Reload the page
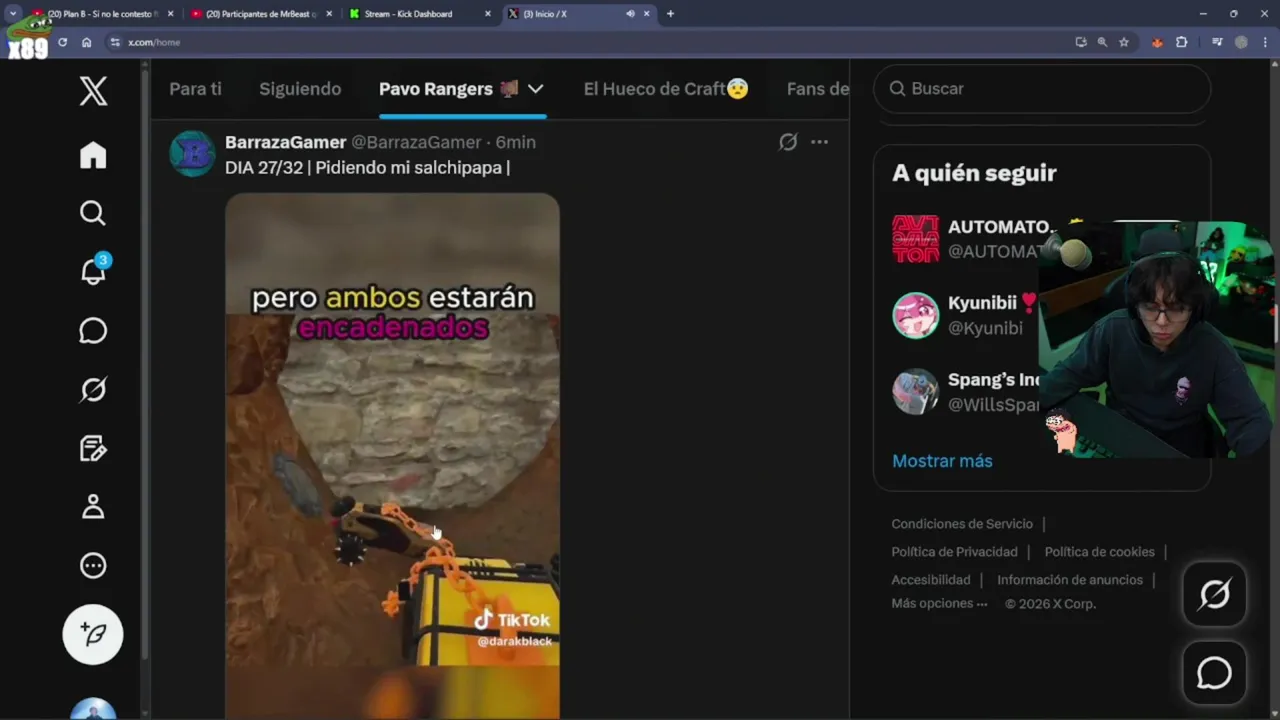The width and height of the screenshot is (1280, 720). pyautogui.click(x=62, y=42)
